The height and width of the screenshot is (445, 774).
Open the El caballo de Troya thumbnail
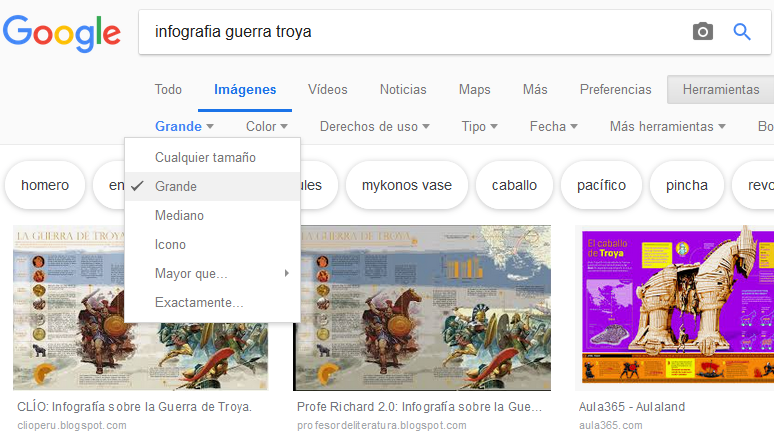[x=676, y=307]
